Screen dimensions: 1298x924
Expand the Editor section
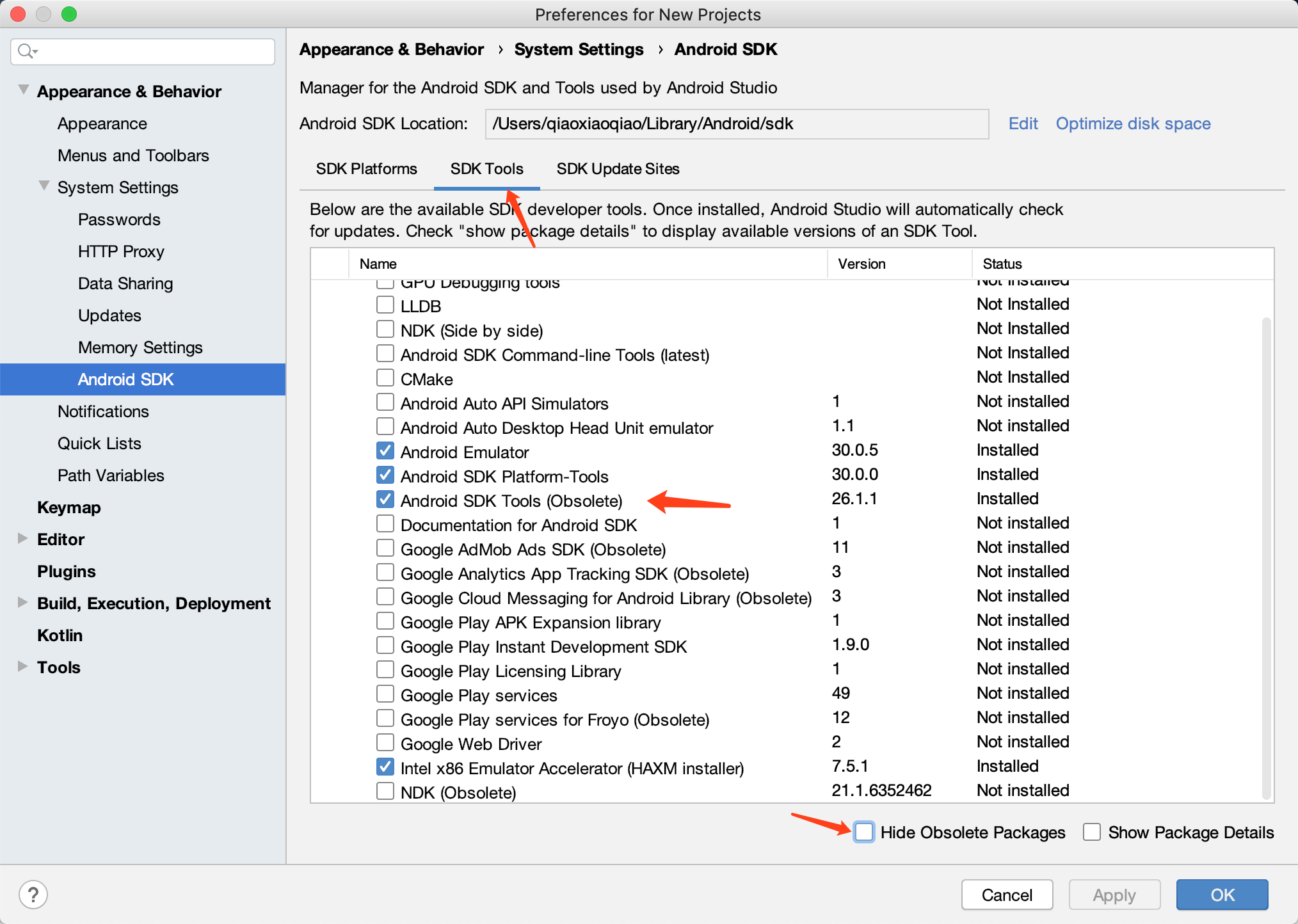(22, 538)
